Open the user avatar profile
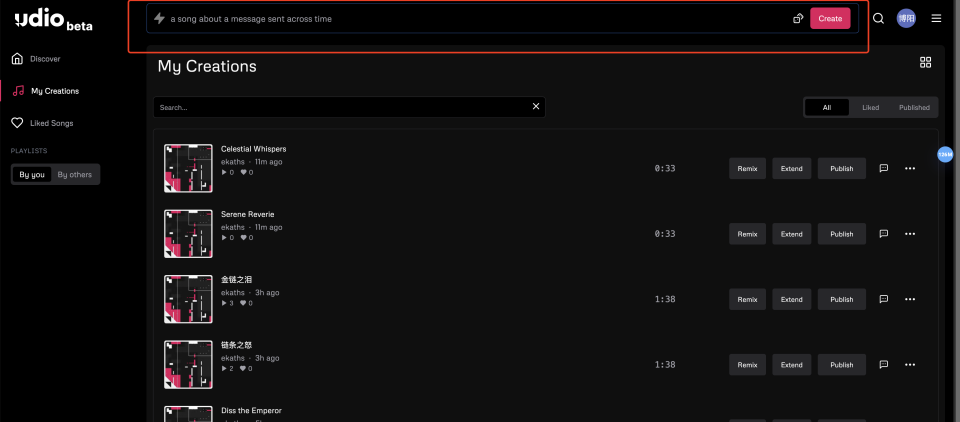The image size is (960, 422). tap(906, 18)
